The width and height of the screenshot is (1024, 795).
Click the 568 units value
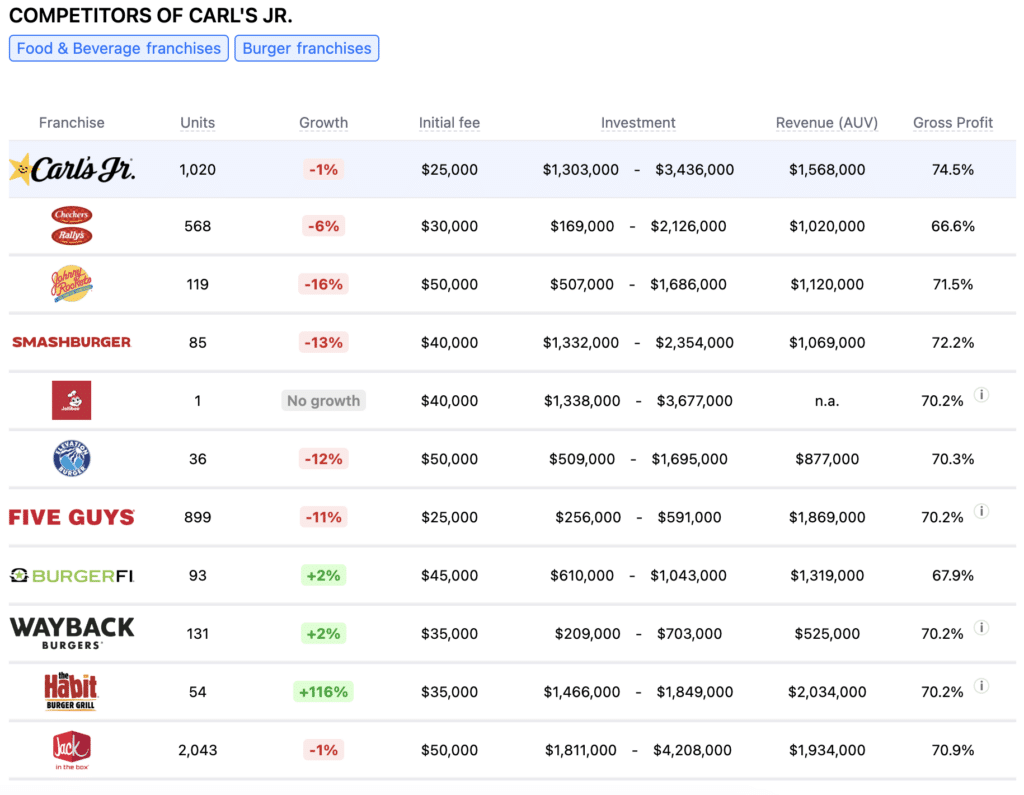pyautogui.click(x=197, y=226)
